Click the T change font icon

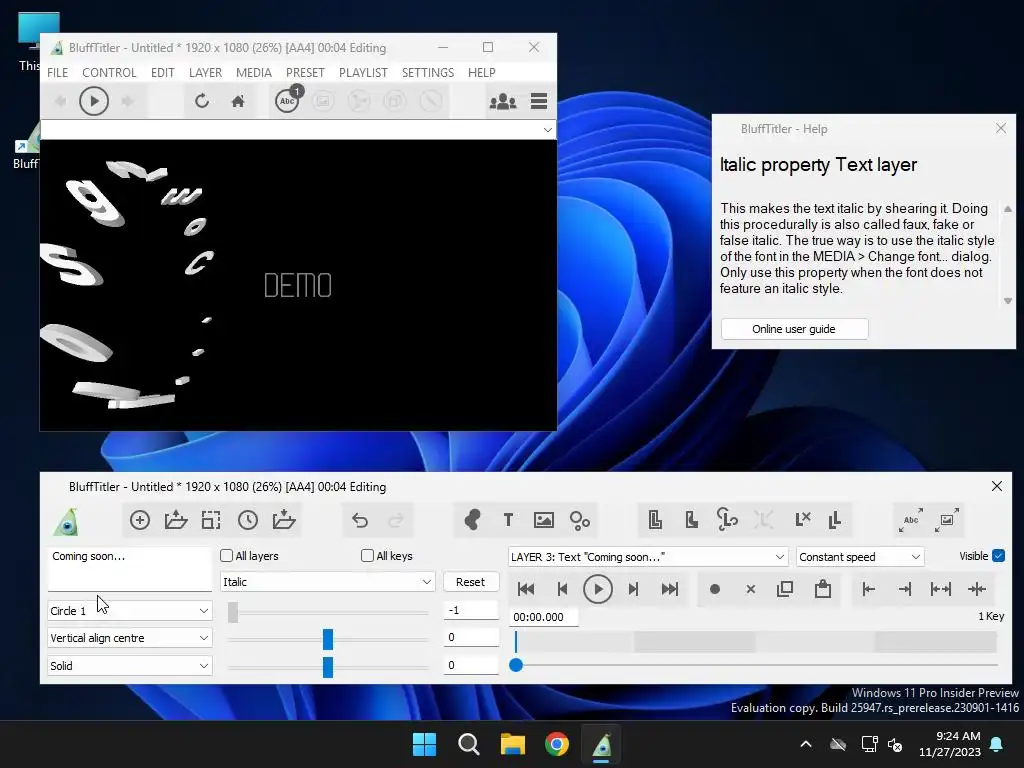pos(508,520)
